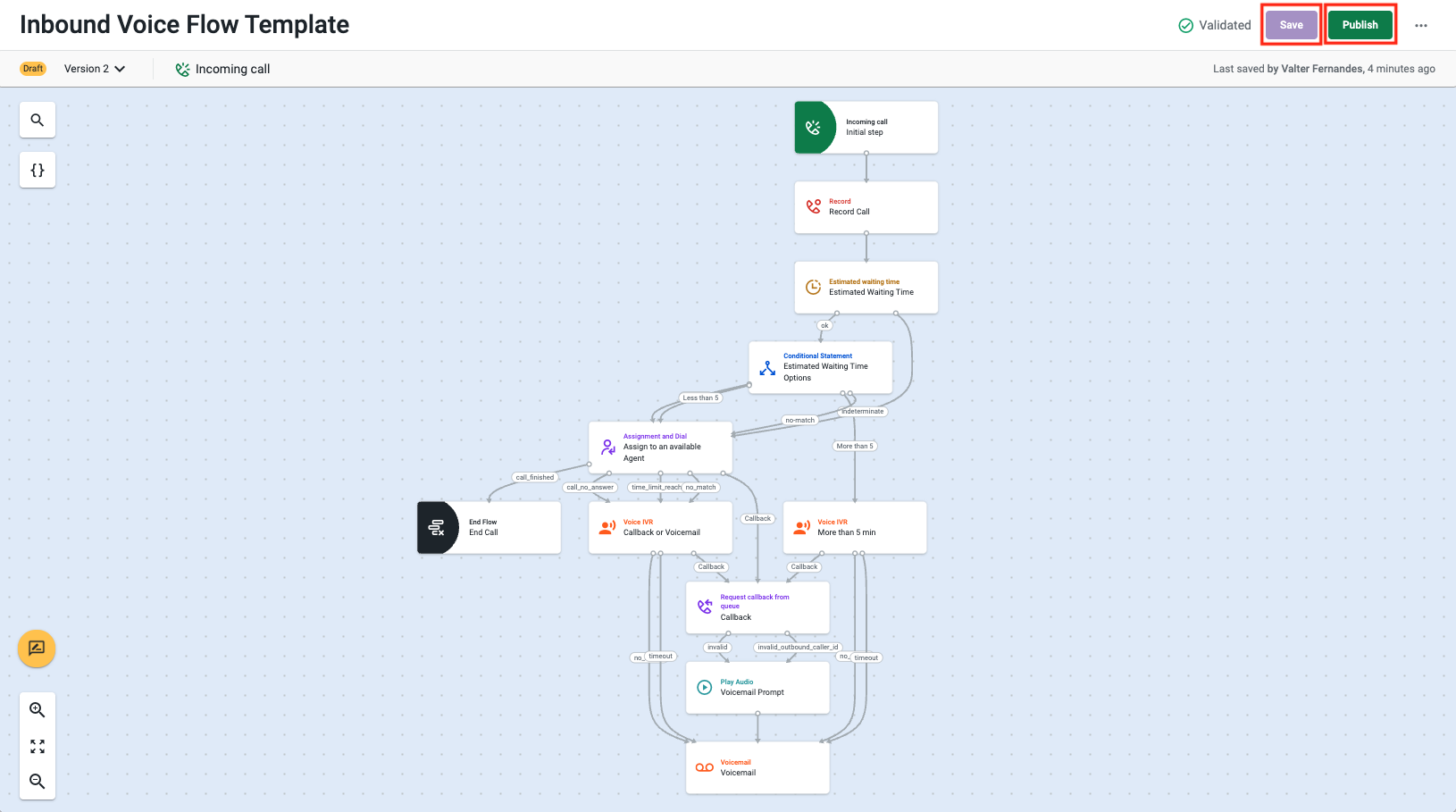Zoom in on the canvas
This screenshot has width=1456, height=812.
(38, 710)
